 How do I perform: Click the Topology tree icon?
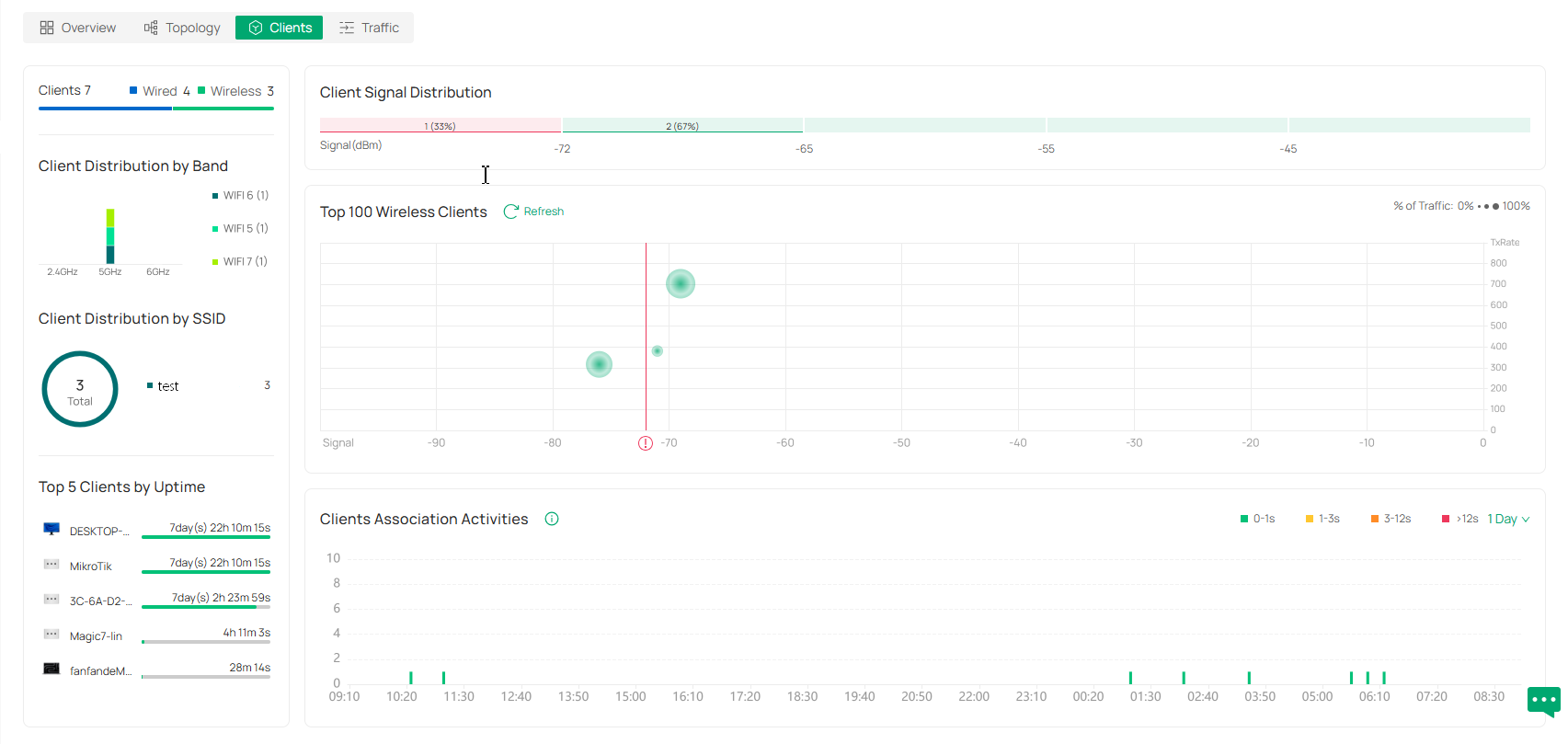pyautogui.click(x=151, y=28)
